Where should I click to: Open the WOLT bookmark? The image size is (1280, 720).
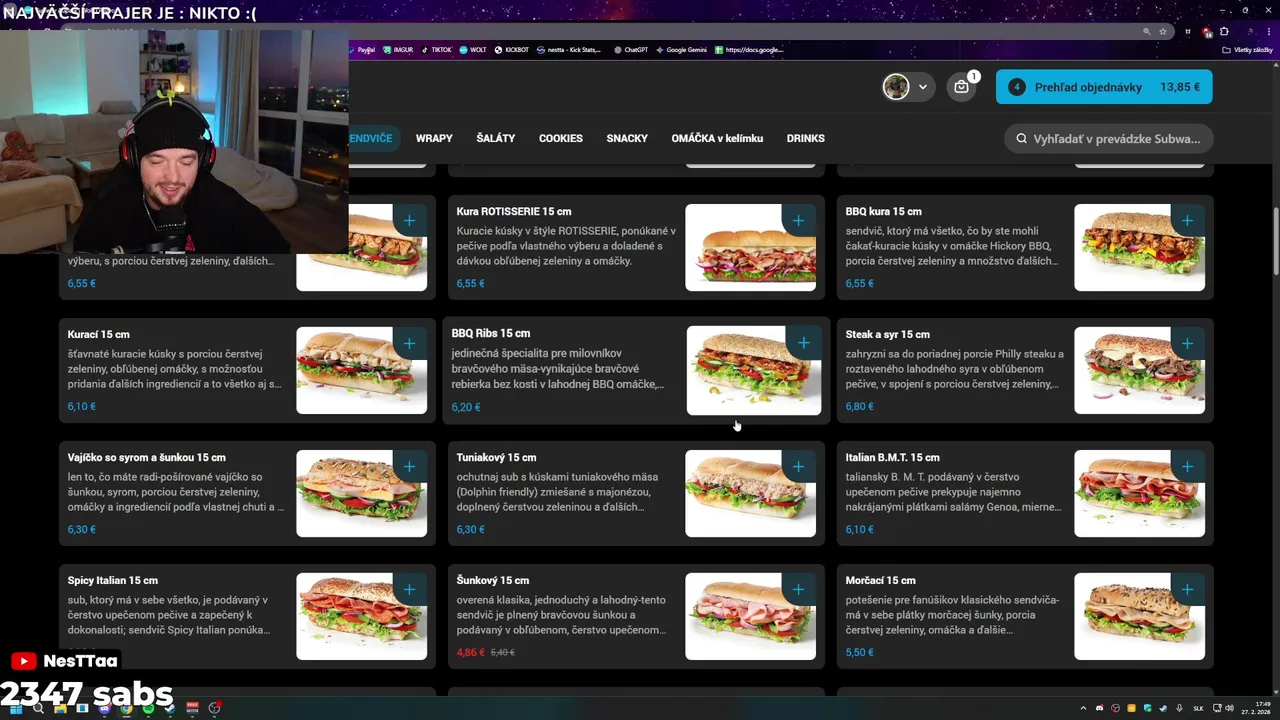[473, 49]
